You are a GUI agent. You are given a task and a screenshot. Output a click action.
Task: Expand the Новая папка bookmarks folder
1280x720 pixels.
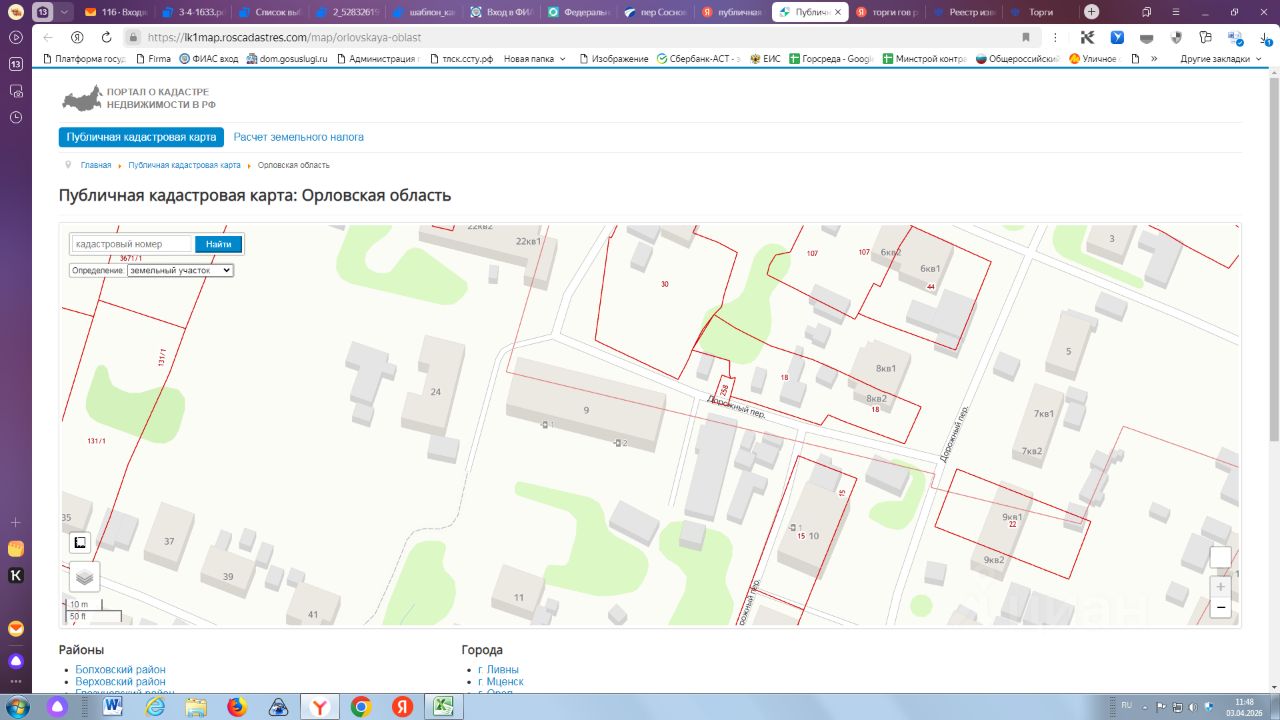pos(534,59)
